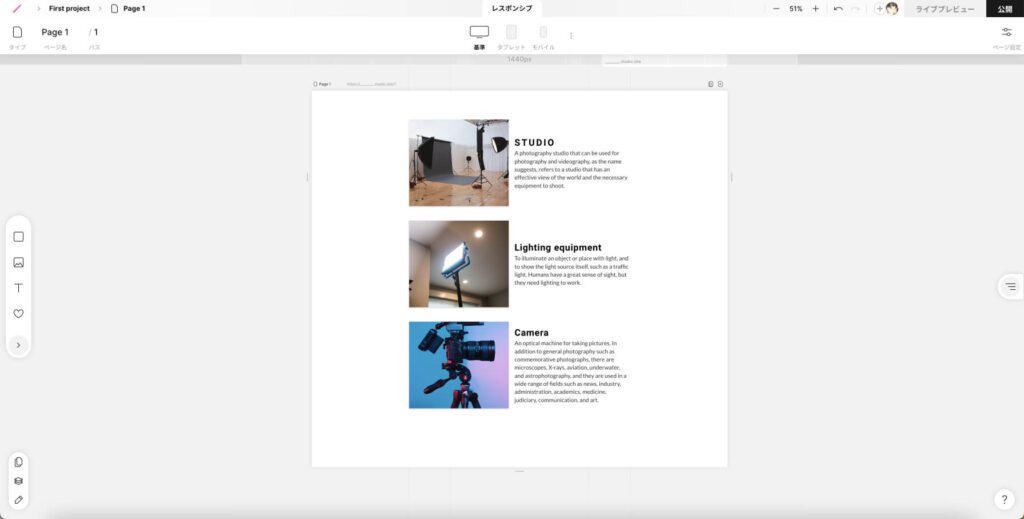Viewport: 1024px width, 519px height.
Task: Click the 公開 publish button
Action: 1004,8
